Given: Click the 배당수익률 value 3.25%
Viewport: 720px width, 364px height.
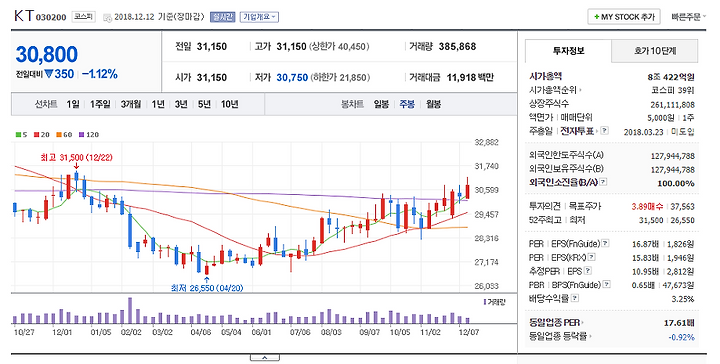Looking at the screenshot, I should click(x=683, y=299).
